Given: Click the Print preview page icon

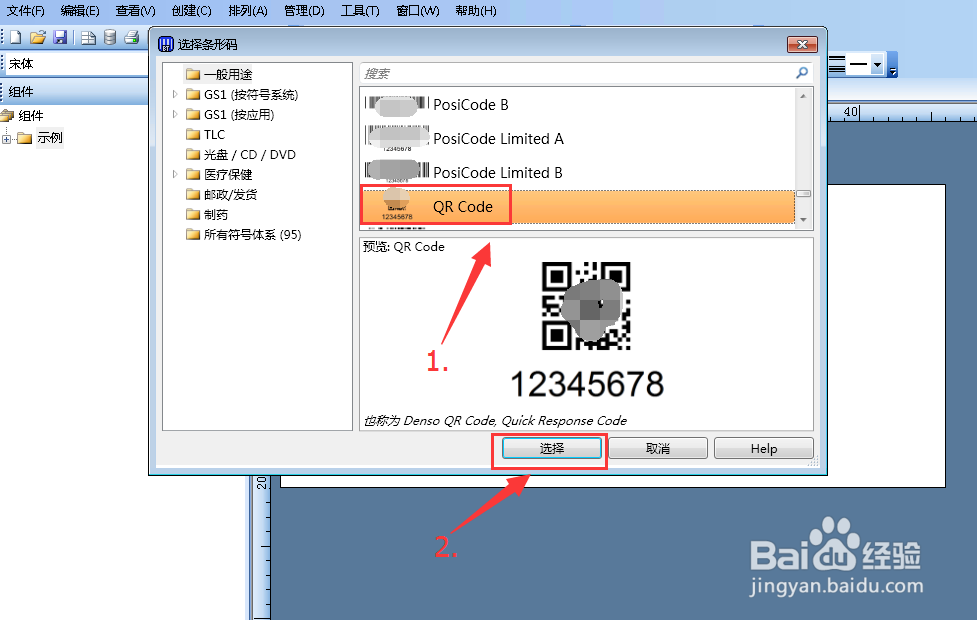Looking at the screenshot, I should (x=88, y=37).
